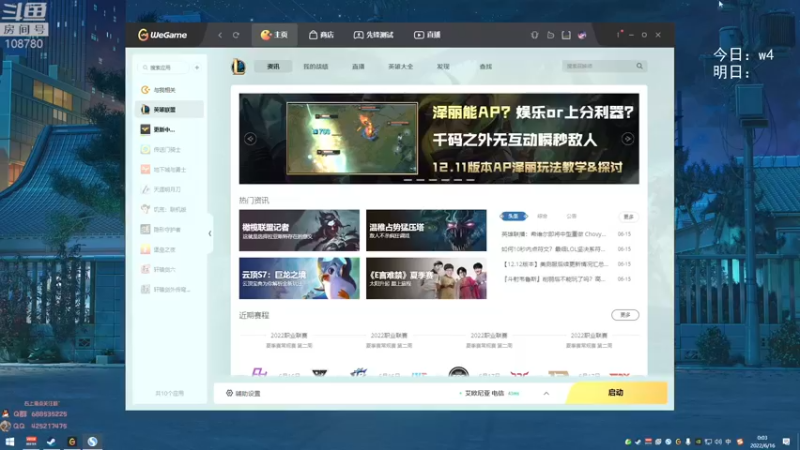The image size is (800, 450).
Task: Click the 搜索应用 search field
Action: (163, 67)
